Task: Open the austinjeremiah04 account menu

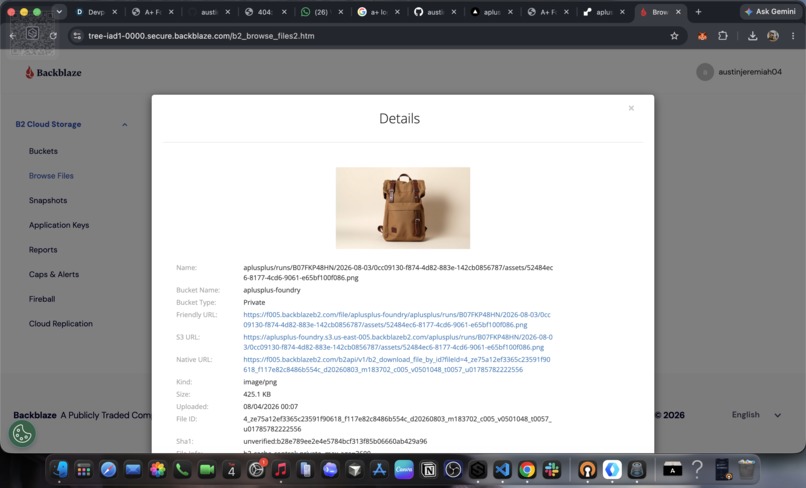Action: click(739, 72)
